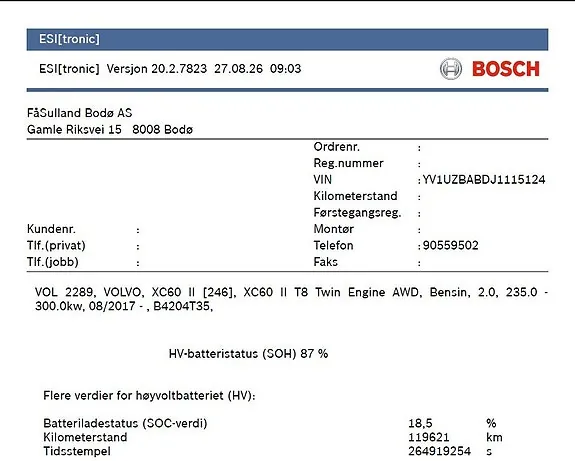The width and height of the screenshot is (575, 461).
Task: Click the date '27.08.26'
Action: (238, 69)
